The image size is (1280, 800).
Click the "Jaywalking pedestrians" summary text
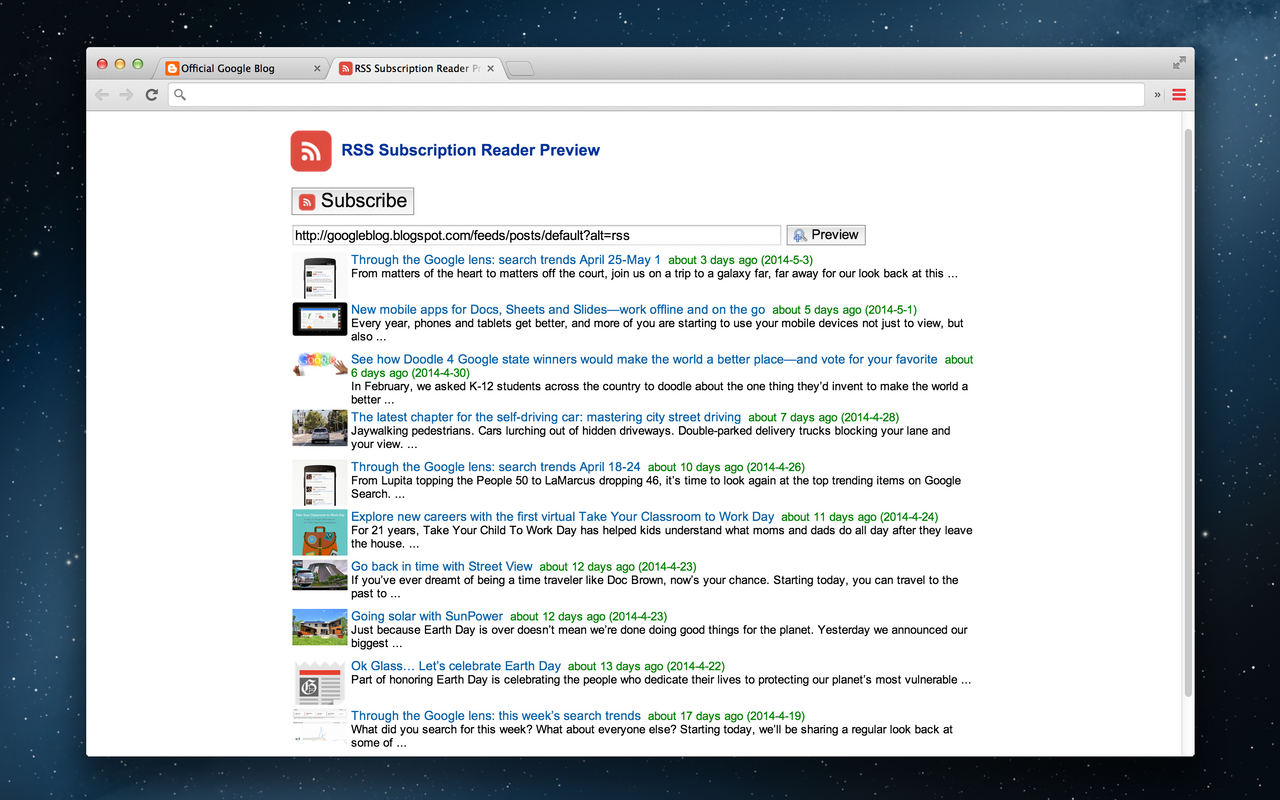651,438
